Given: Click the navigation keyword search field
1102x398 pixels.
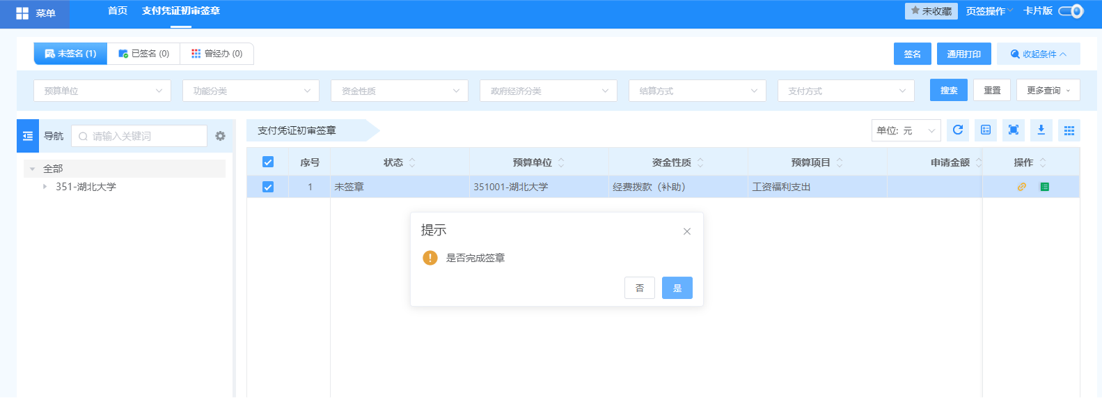Looking at the screenshot, I should (139, 136).
